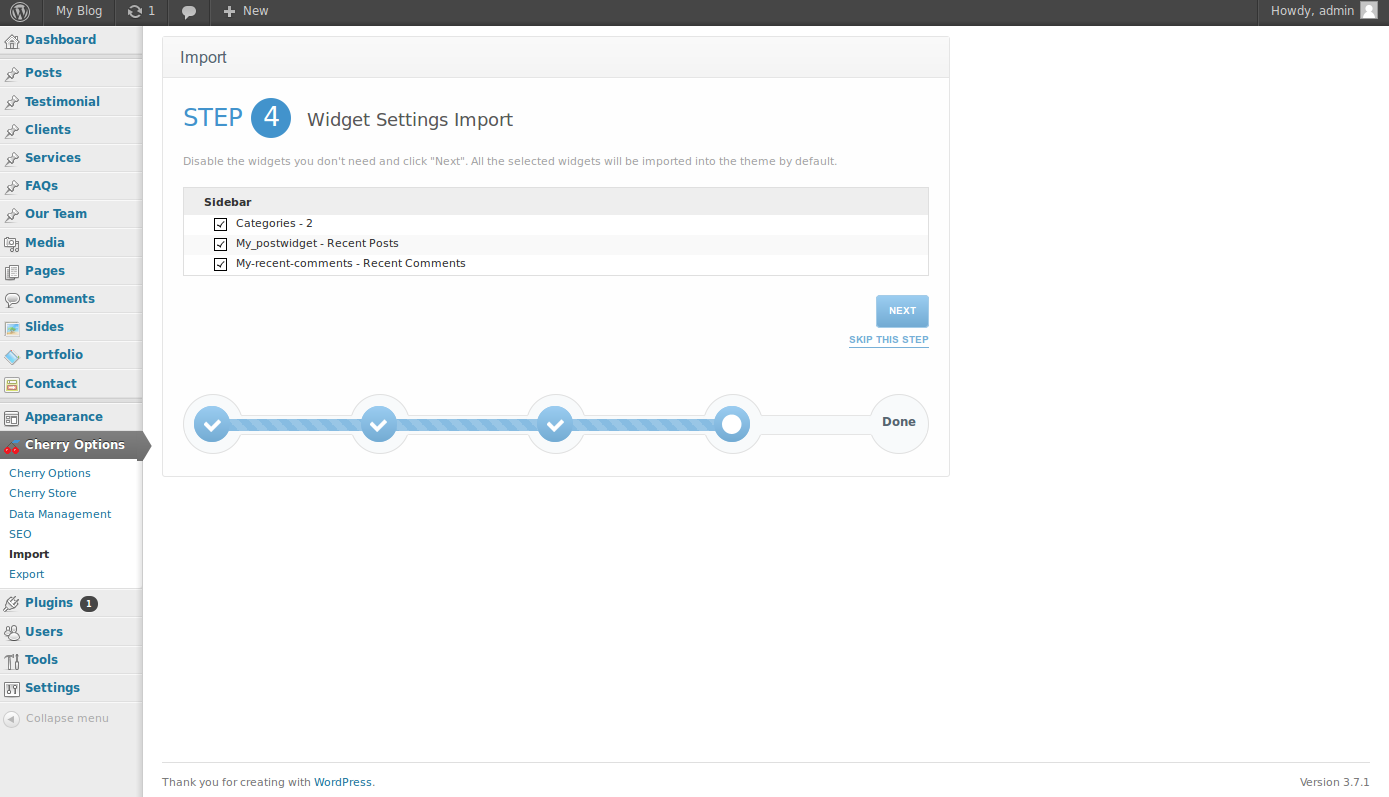Click the Collapse menu label
Viewport: 1389px width, 797px height.
tap(67, 718)
